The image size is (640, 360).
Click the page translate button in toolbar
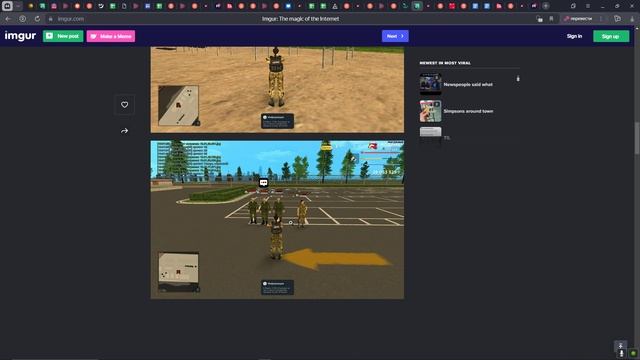pos(578,19)
